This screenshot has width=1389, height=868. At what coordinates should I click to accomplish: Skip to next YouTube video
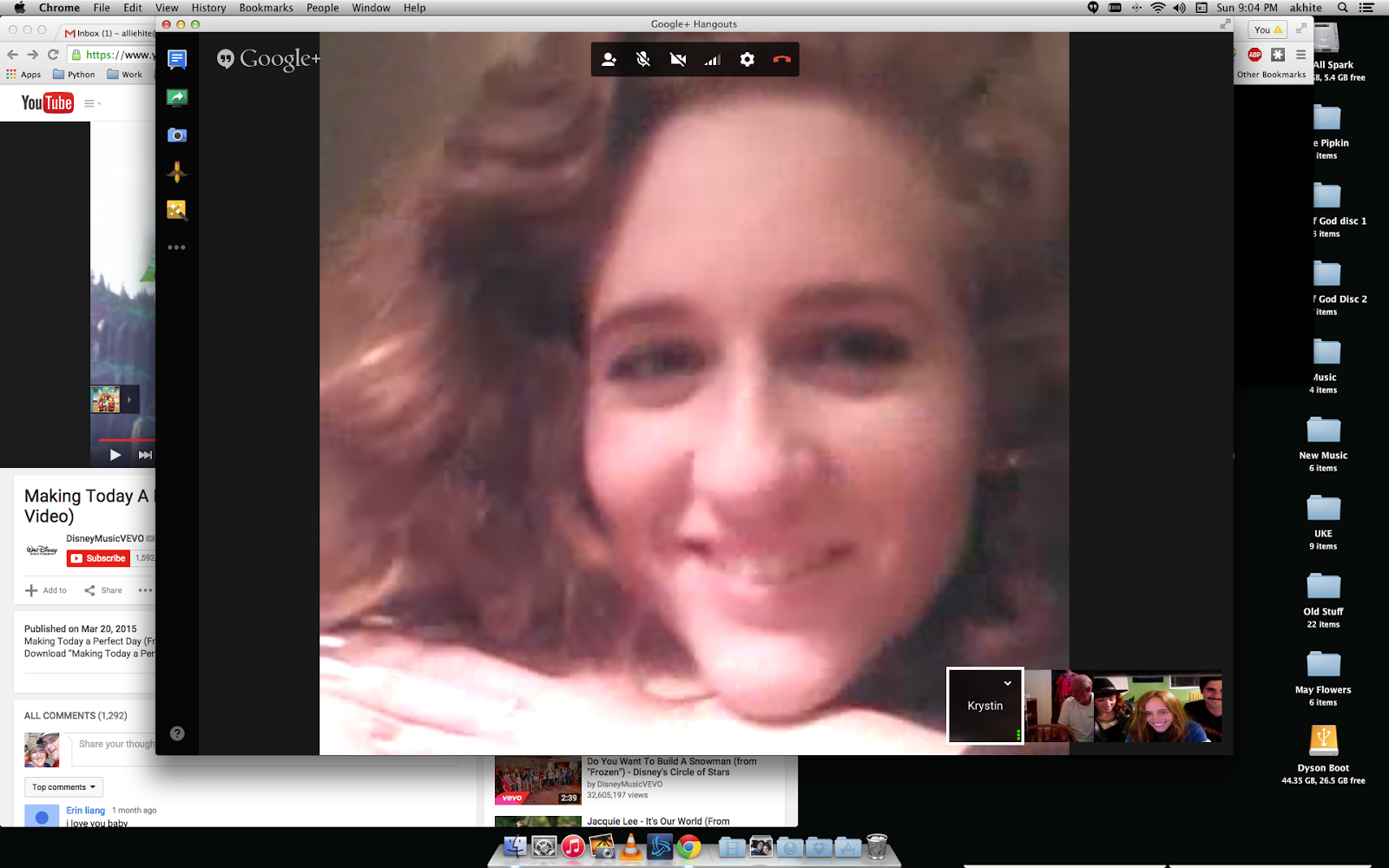pos(145,455)
